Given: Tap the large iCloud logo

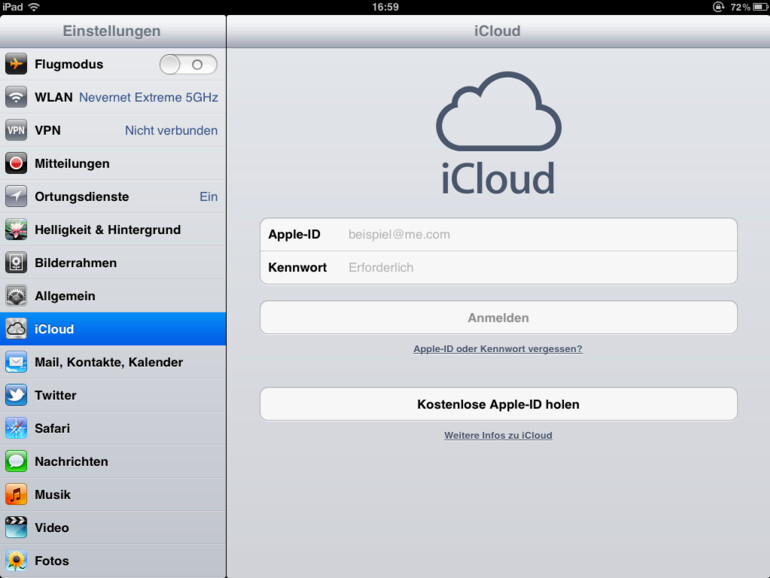Looking at the screenshot, I should click(x=498, y=133).
